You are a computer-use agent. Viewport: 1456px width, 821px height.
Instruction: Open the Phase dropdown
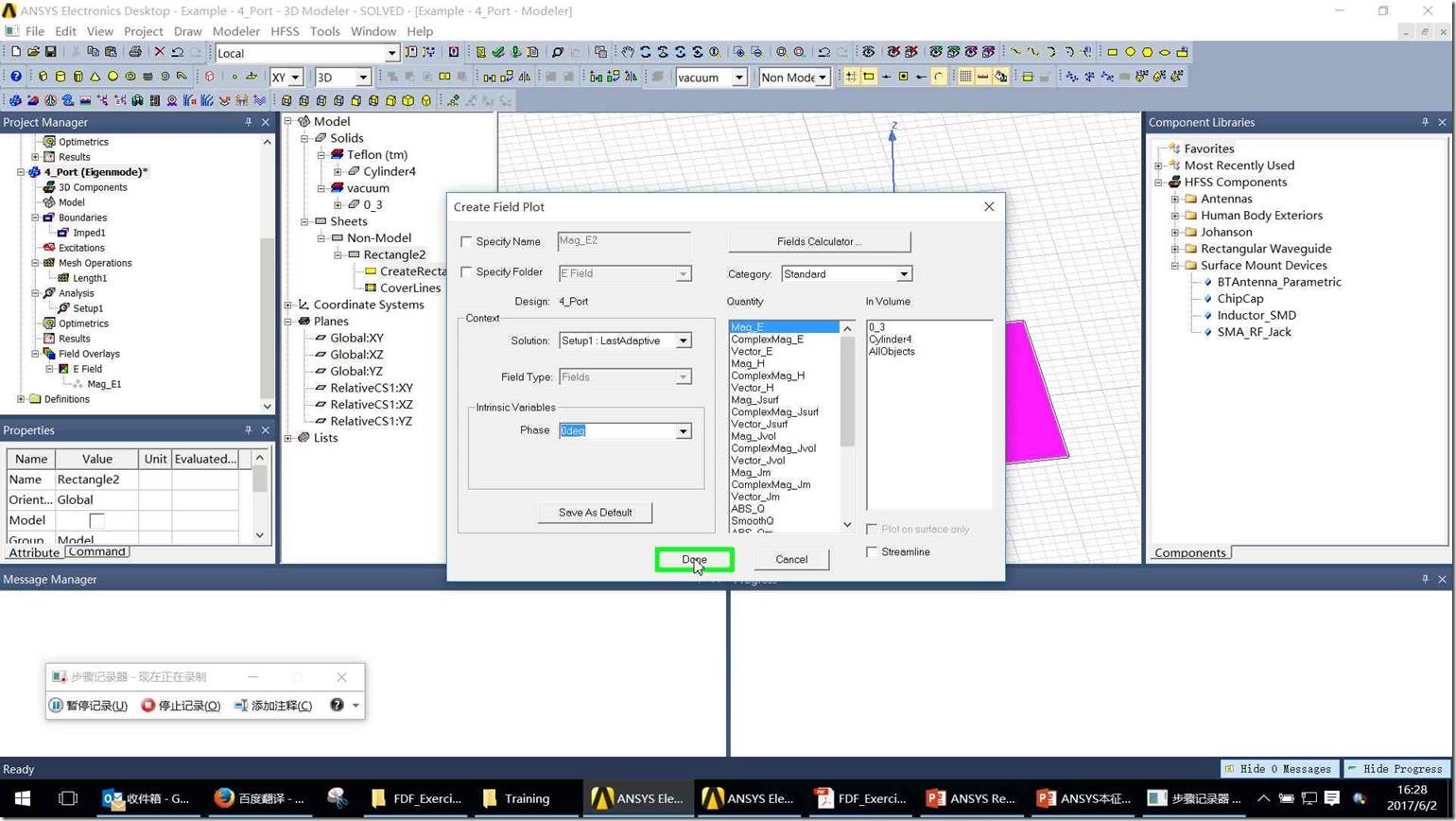point(683,431)
